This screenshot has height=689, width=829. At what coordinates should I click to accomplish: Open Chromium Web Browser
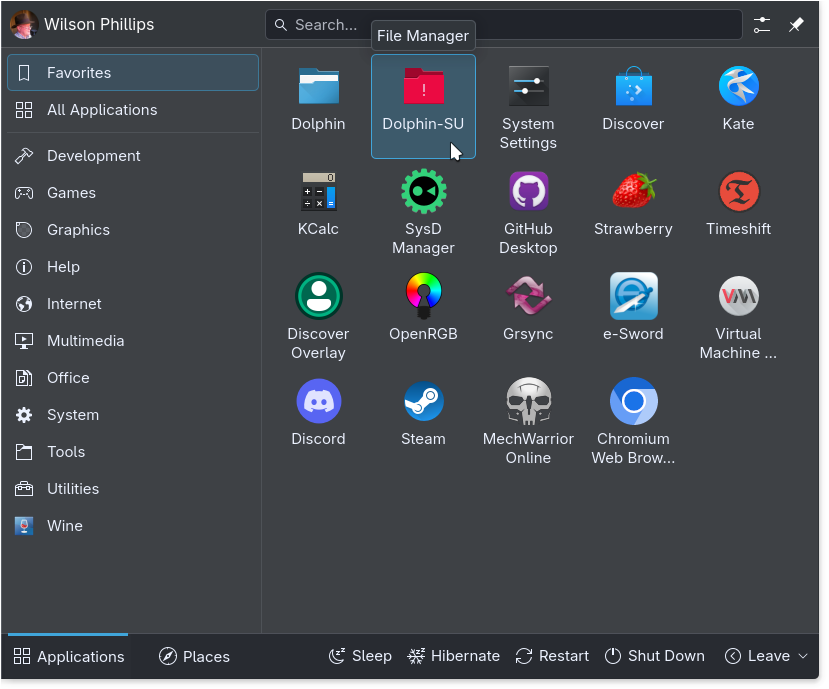(633, 422)
